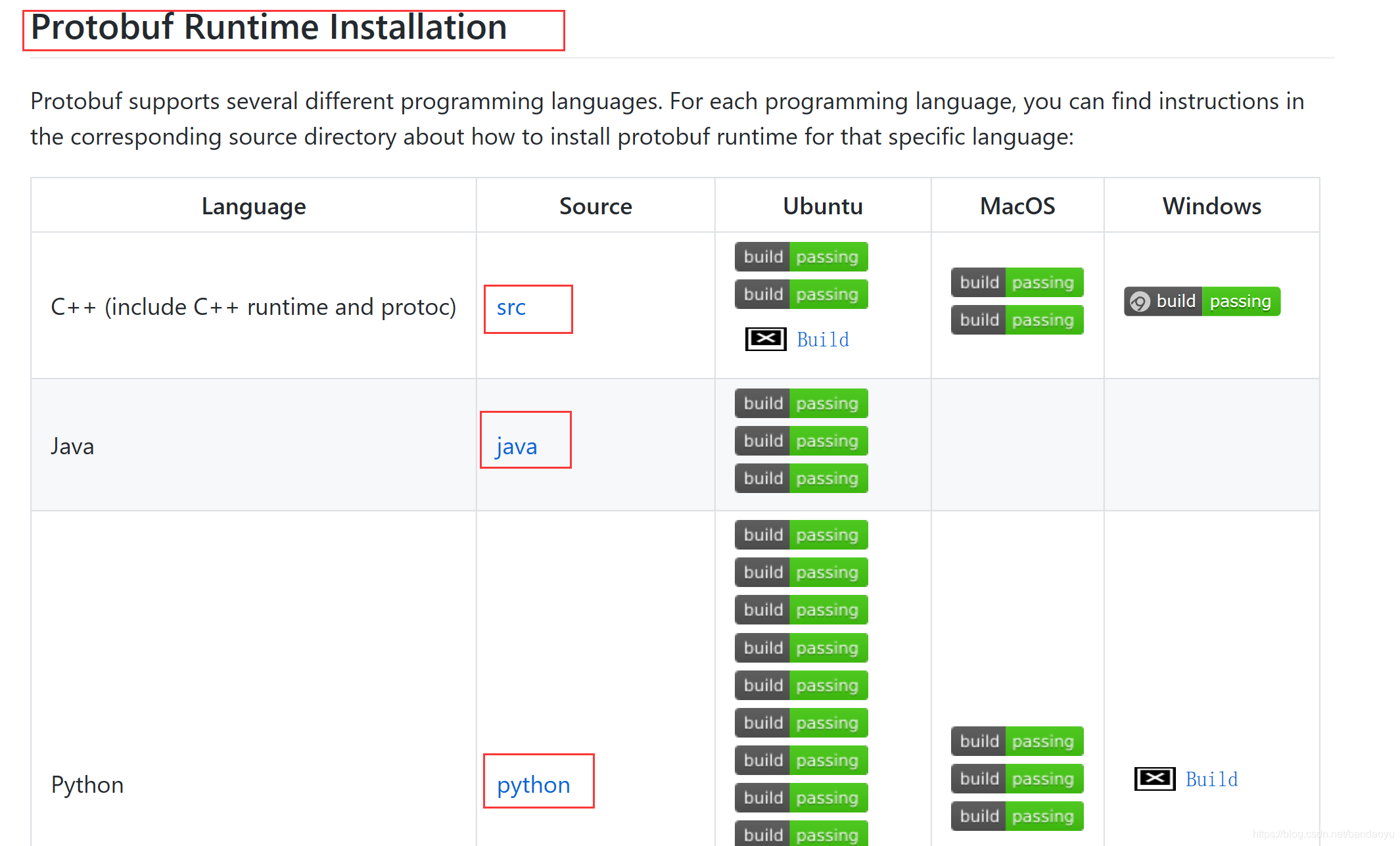Select the first Java Ubuntu build badge

click(800, 403)
